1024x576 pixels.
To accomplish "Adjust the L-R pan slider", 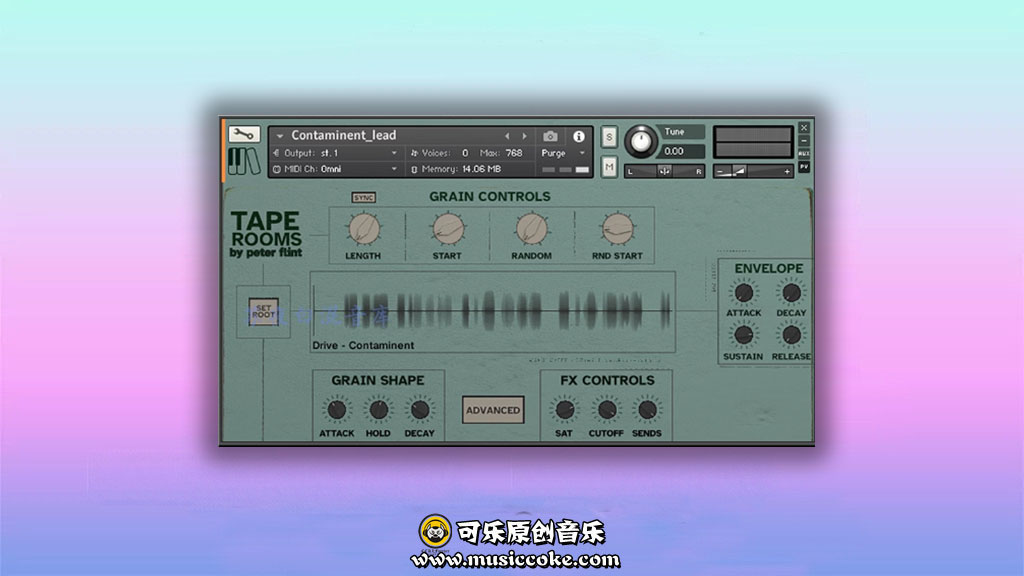I will point(664,171).
